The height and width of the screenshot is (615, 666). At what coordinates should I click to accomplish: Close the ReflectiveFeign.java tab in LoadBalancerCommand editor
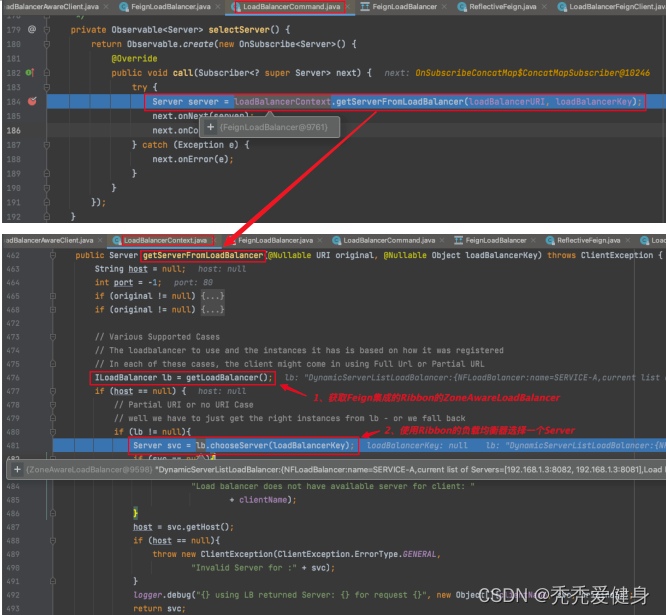[544, 7]
